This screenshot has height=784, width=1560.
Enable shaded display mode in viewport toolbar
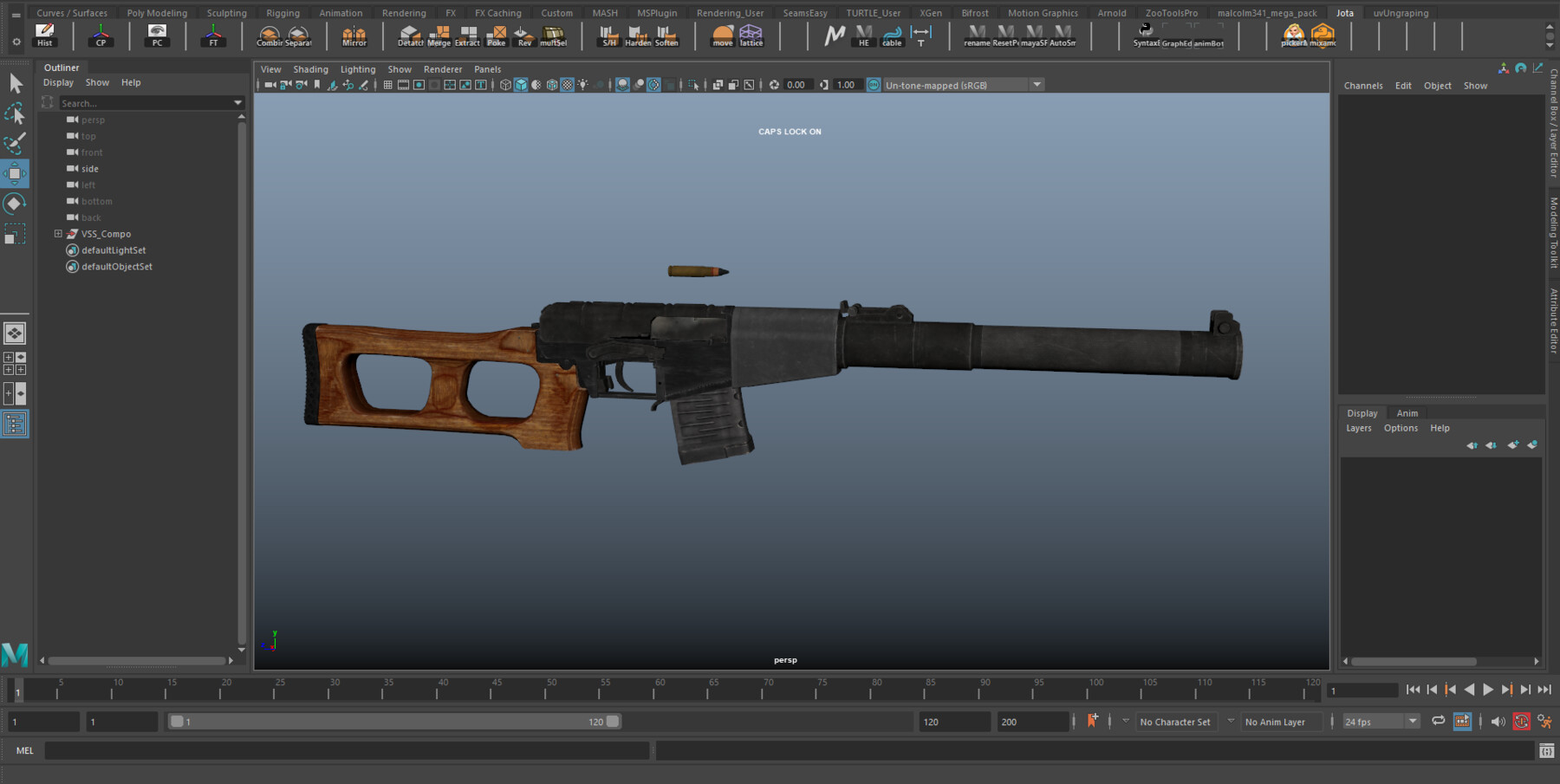tap(522, 84)
